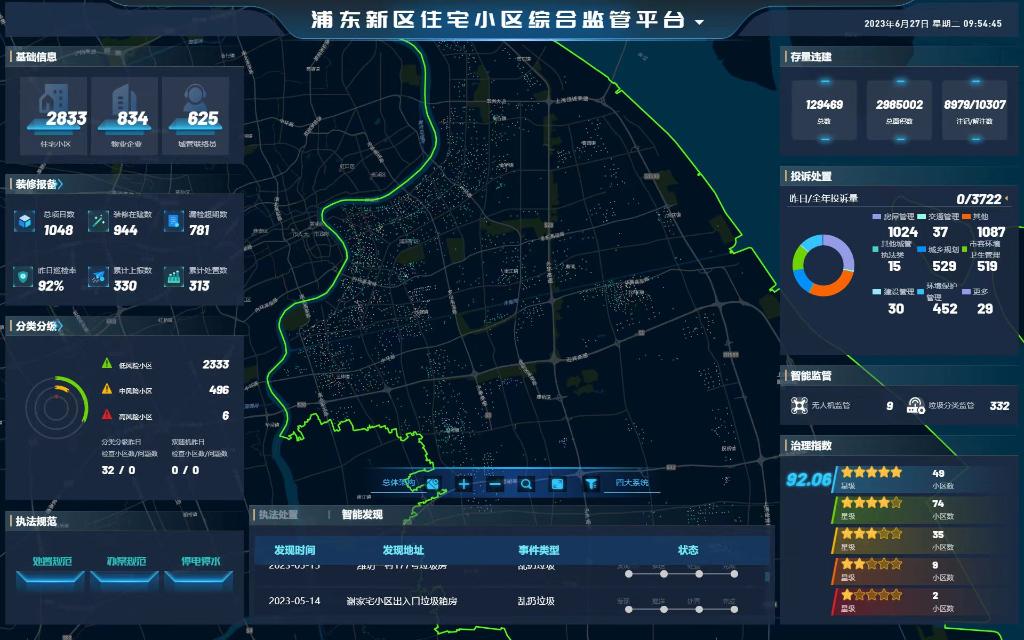Click the 停电停水 button
Viewport: 1024px width, 640px height.
200,562
